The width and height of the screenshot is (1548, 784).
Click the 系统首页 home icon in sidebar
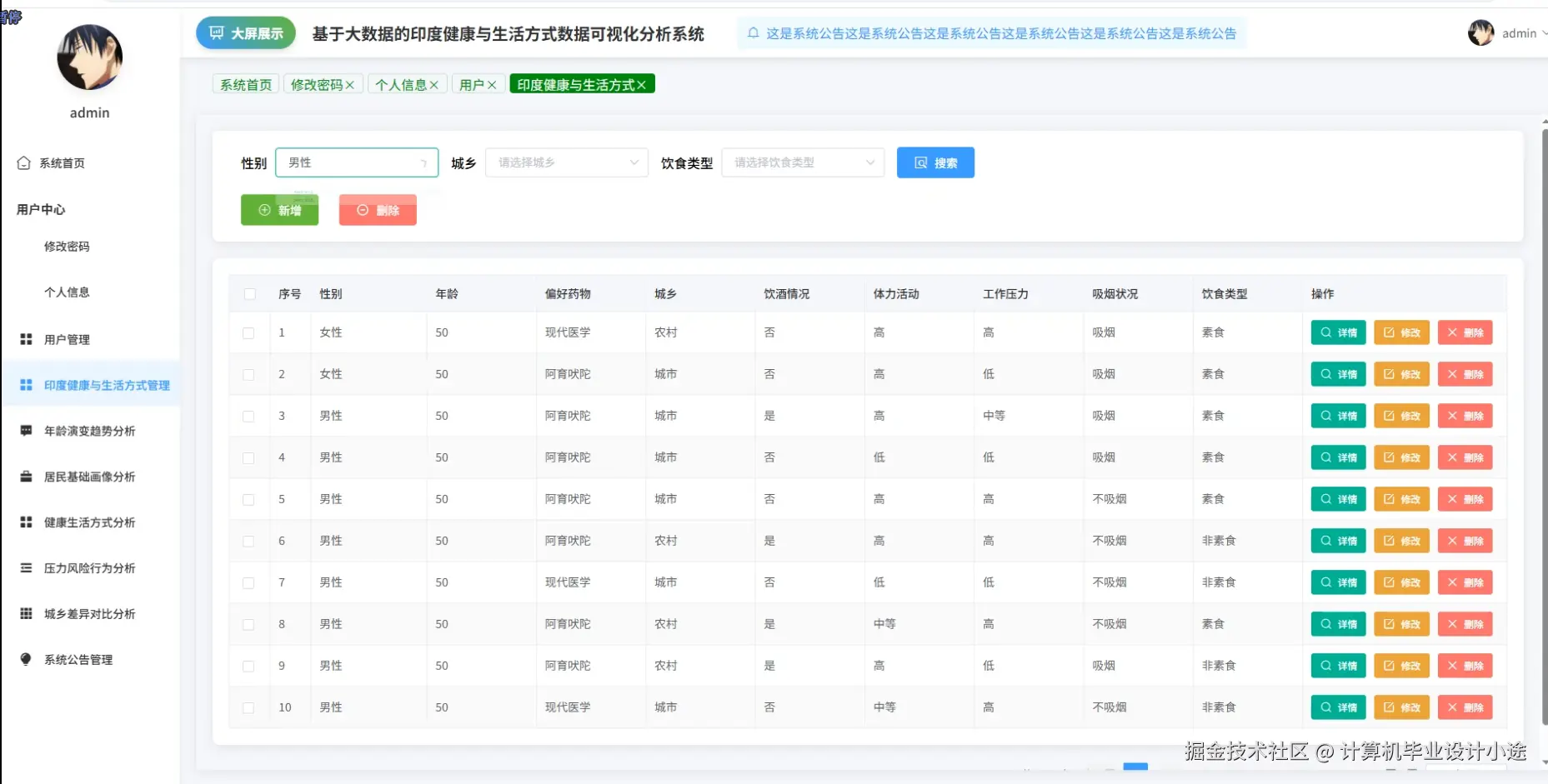coord(25,162)
